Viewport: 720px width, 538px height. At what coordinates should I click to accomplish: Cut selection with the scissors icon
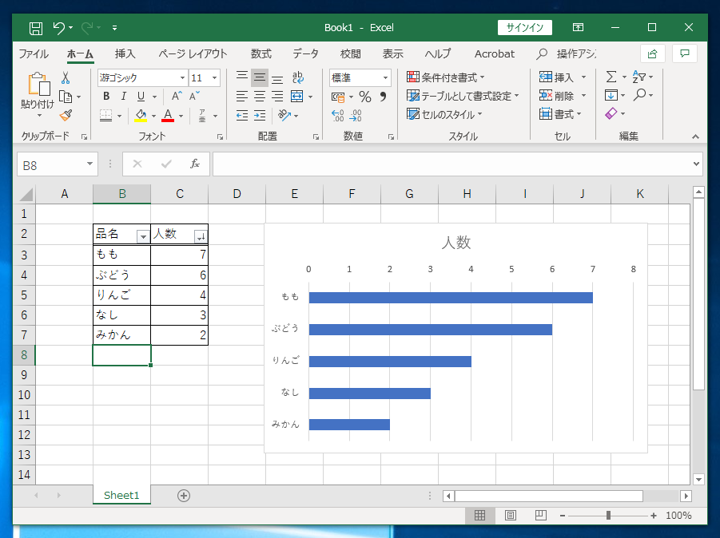tap(66, 78)
